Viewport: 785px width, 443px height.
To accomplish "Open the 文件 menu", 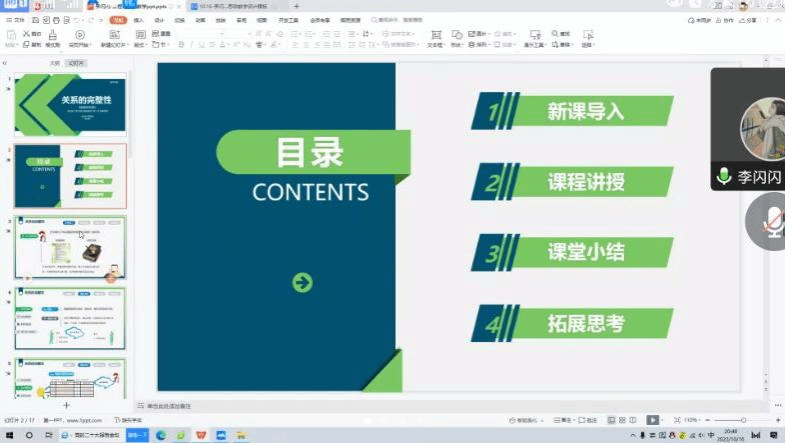I will pyautogui.click(x=14, y=19).
